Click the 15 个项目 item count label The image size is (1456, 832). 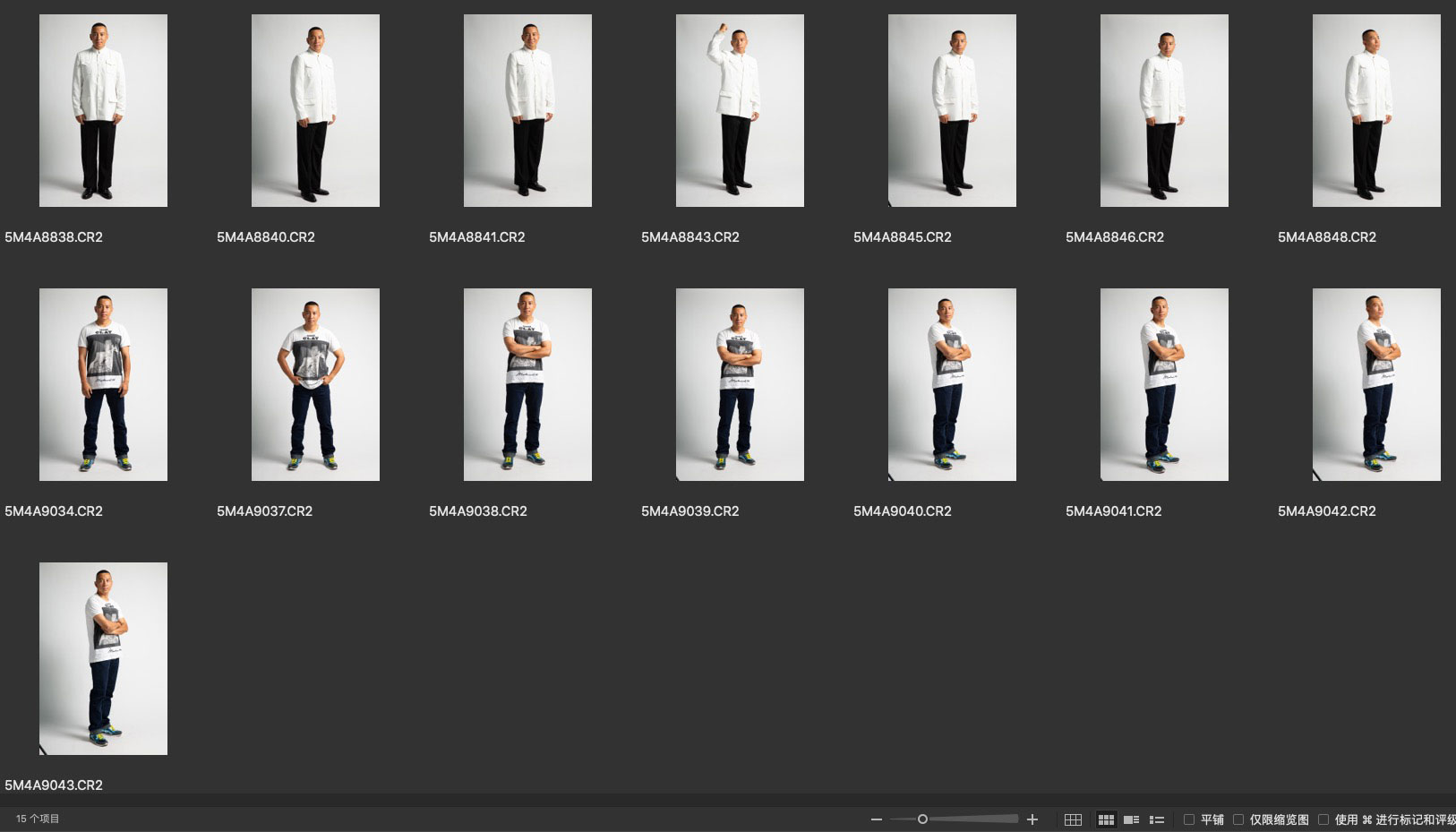38,819
